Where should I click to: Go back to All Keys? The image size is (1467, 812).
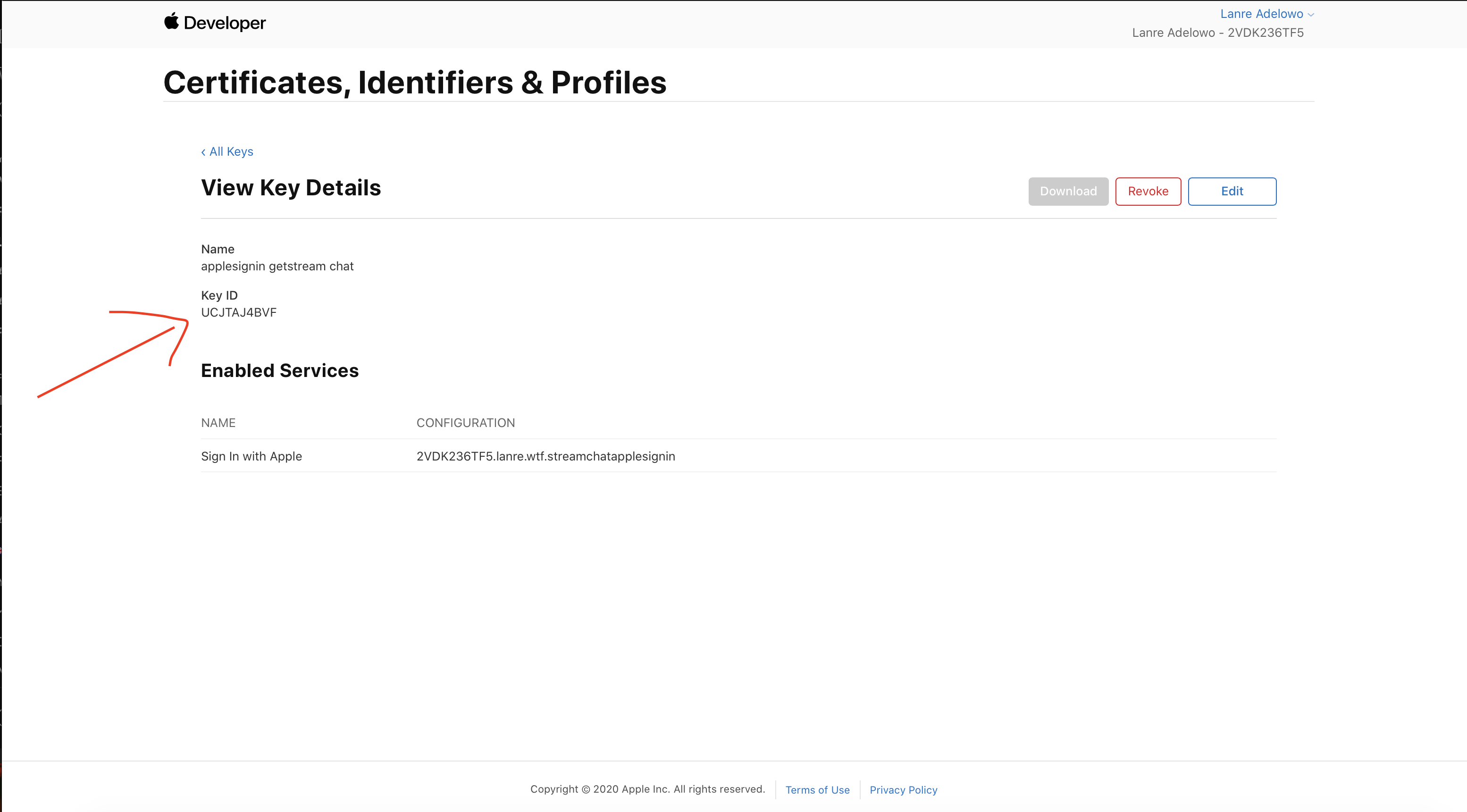[227, 151]
